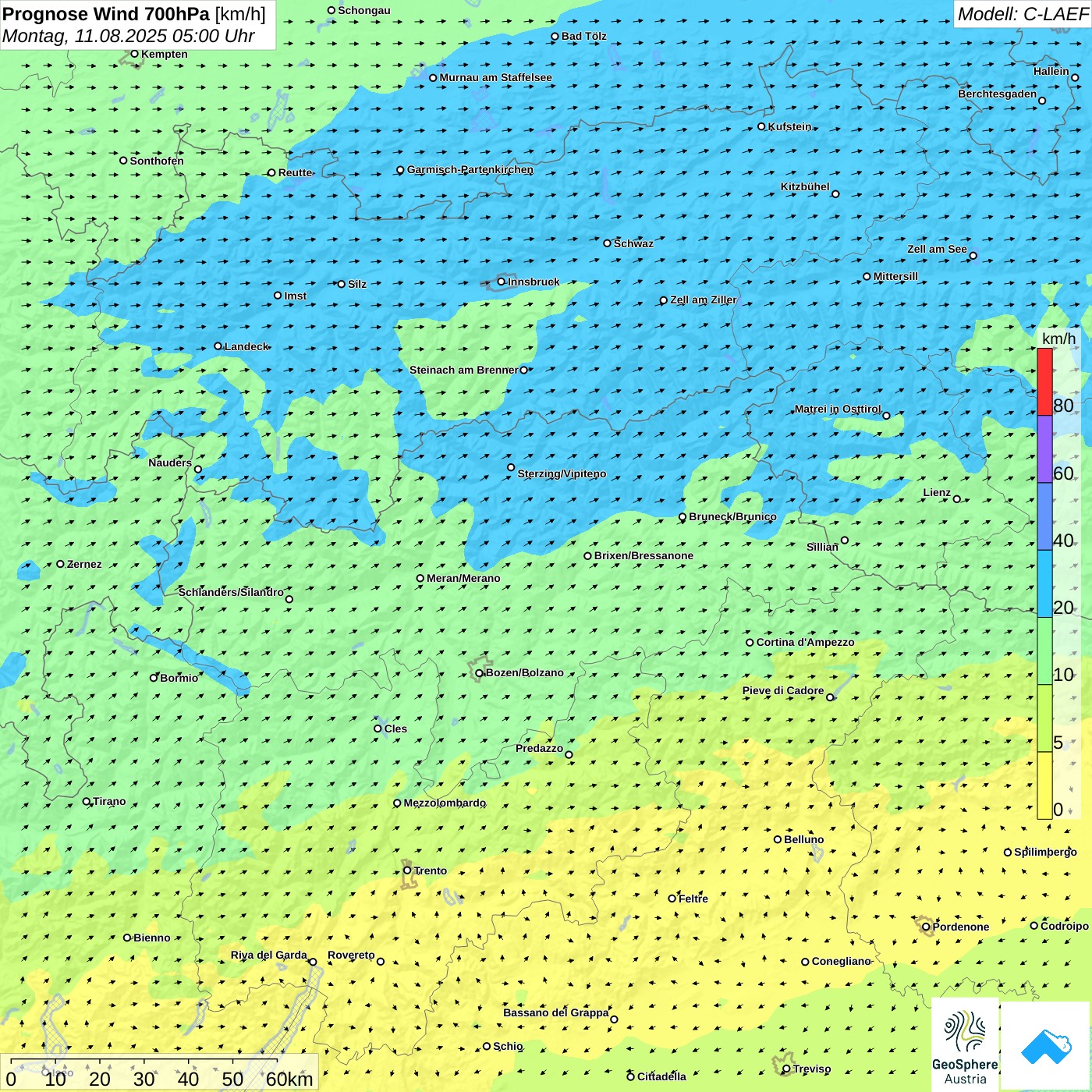Click the 'Mezzolombardo' label
This screenshot has height=1092, width=1092.
[445, 803]
